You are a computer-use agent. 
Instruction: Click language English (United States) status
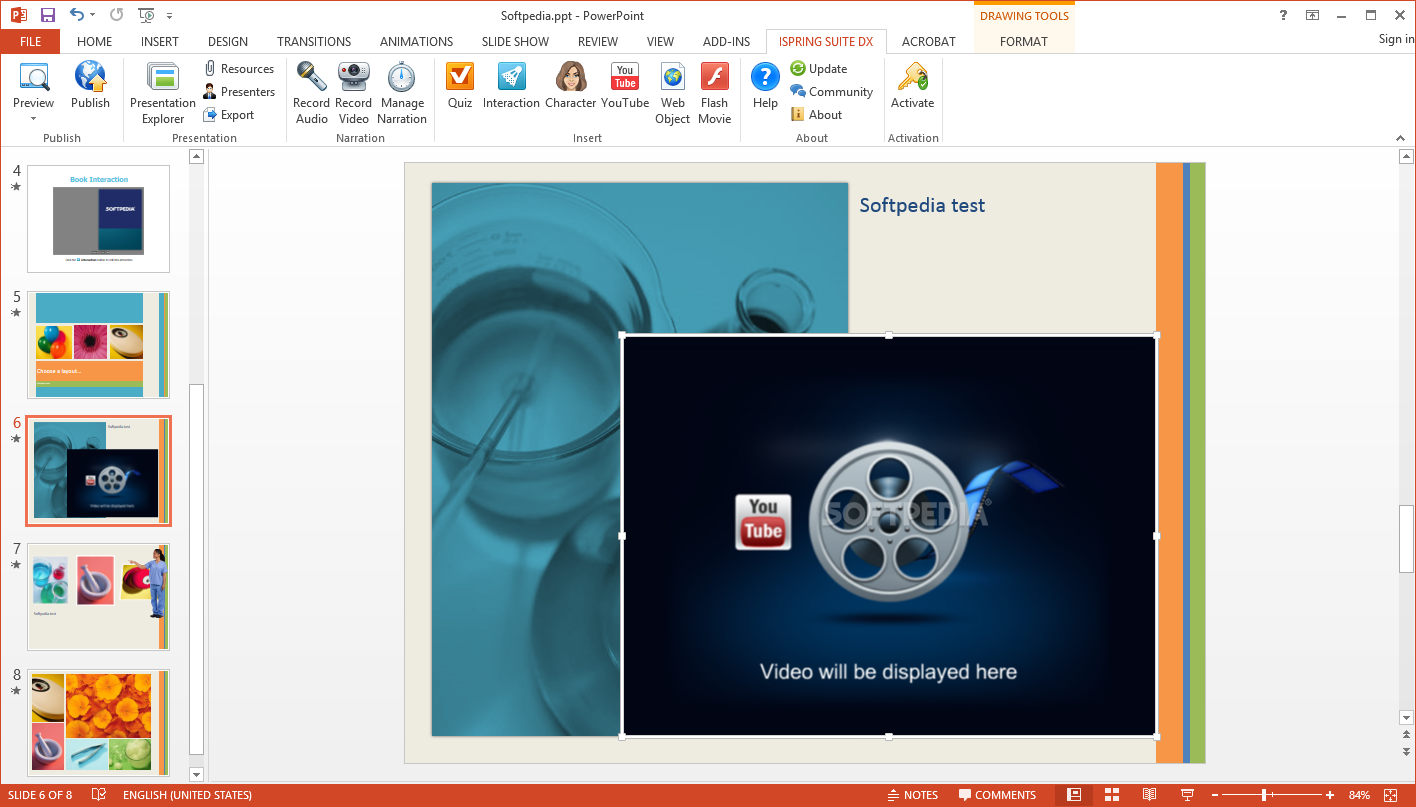pyautogui.click(x=187, y=795)
